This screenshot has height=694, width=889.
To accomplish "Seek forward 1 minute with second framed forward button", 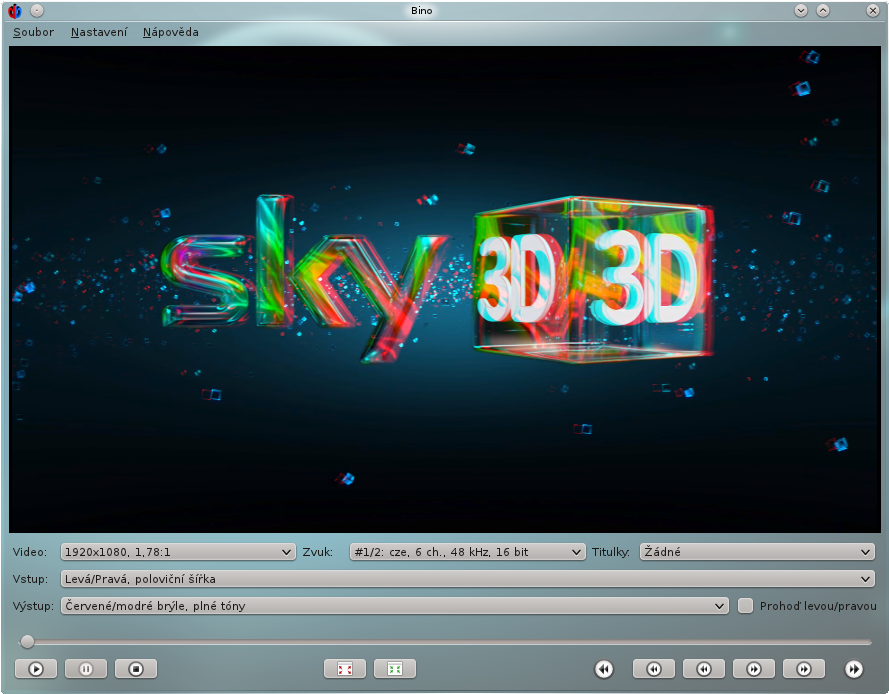I will click(804, 669).
